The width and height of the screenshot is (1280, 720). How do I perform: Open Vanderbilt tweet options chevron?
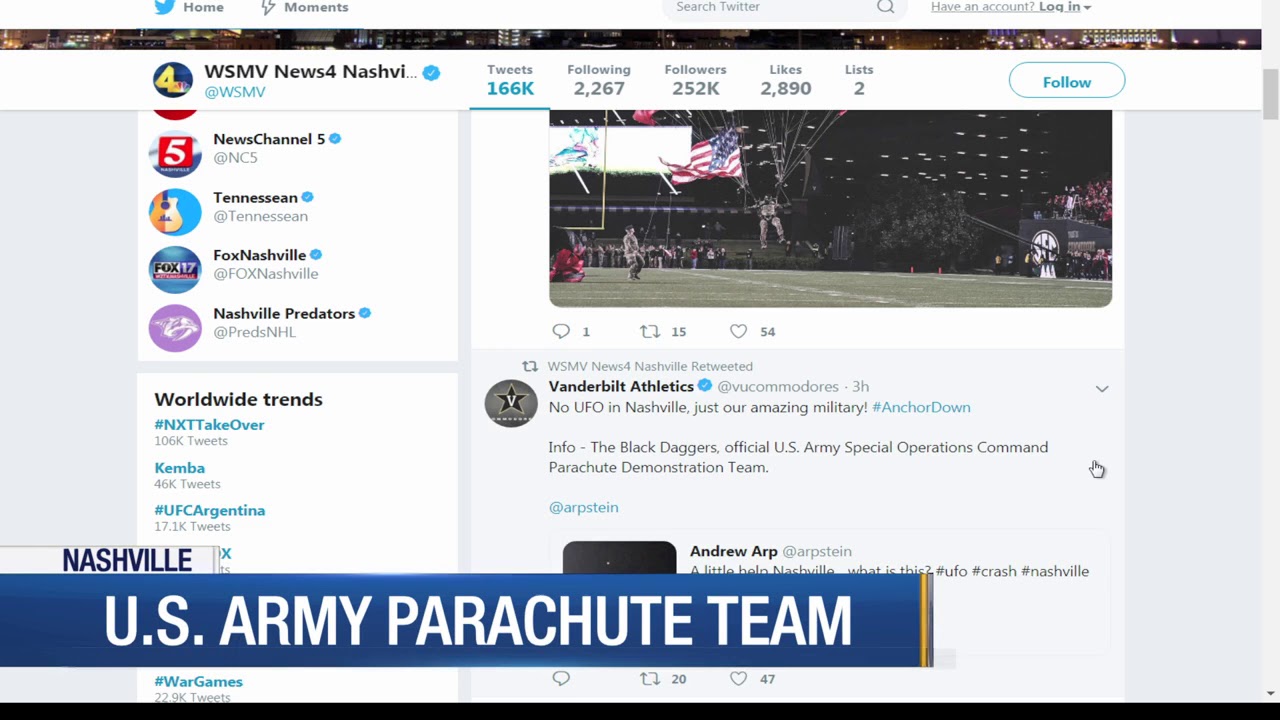tap(1102, 388)
